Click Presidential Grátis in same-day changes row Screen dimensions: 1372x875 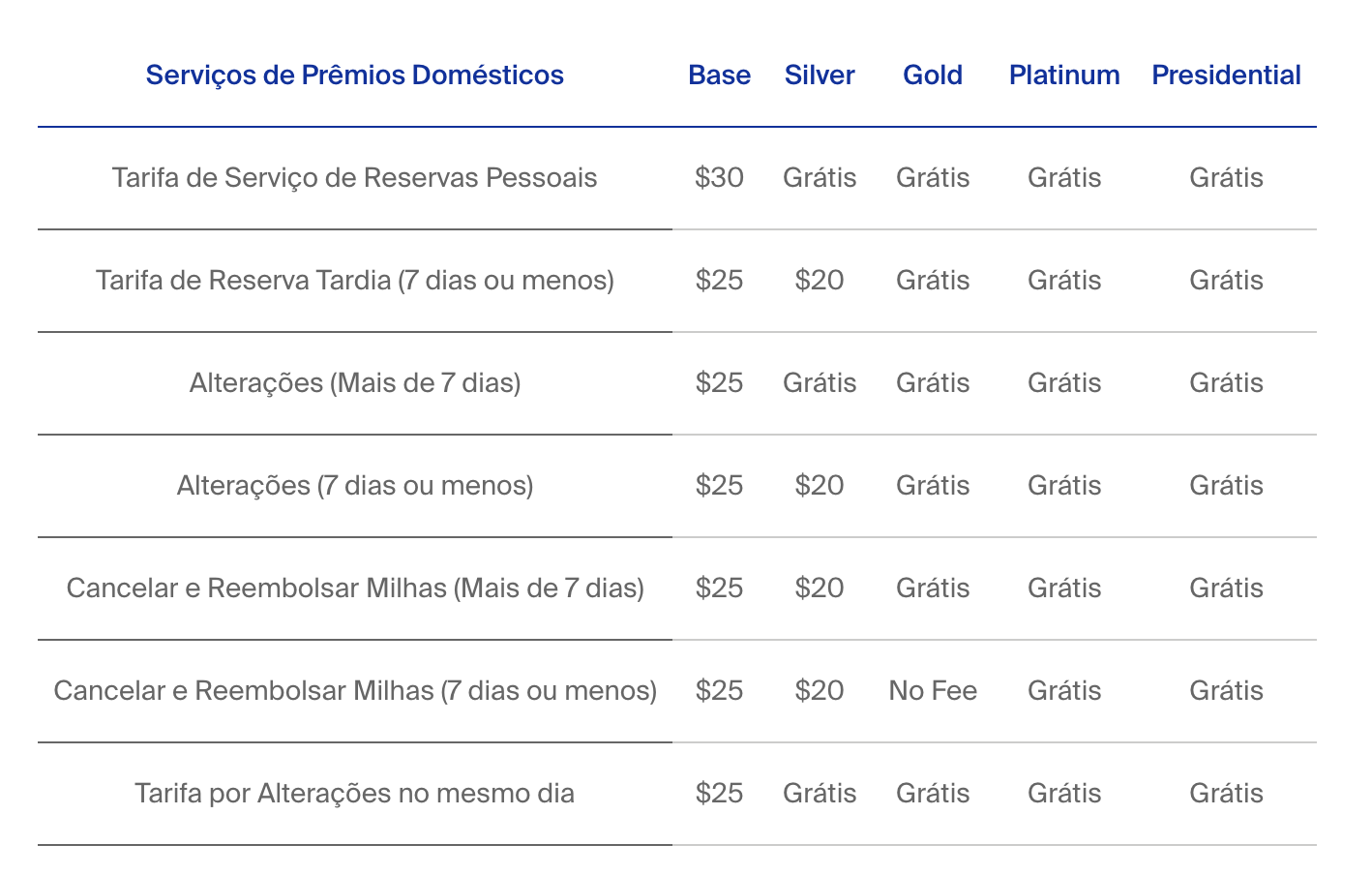point(1226,794)
